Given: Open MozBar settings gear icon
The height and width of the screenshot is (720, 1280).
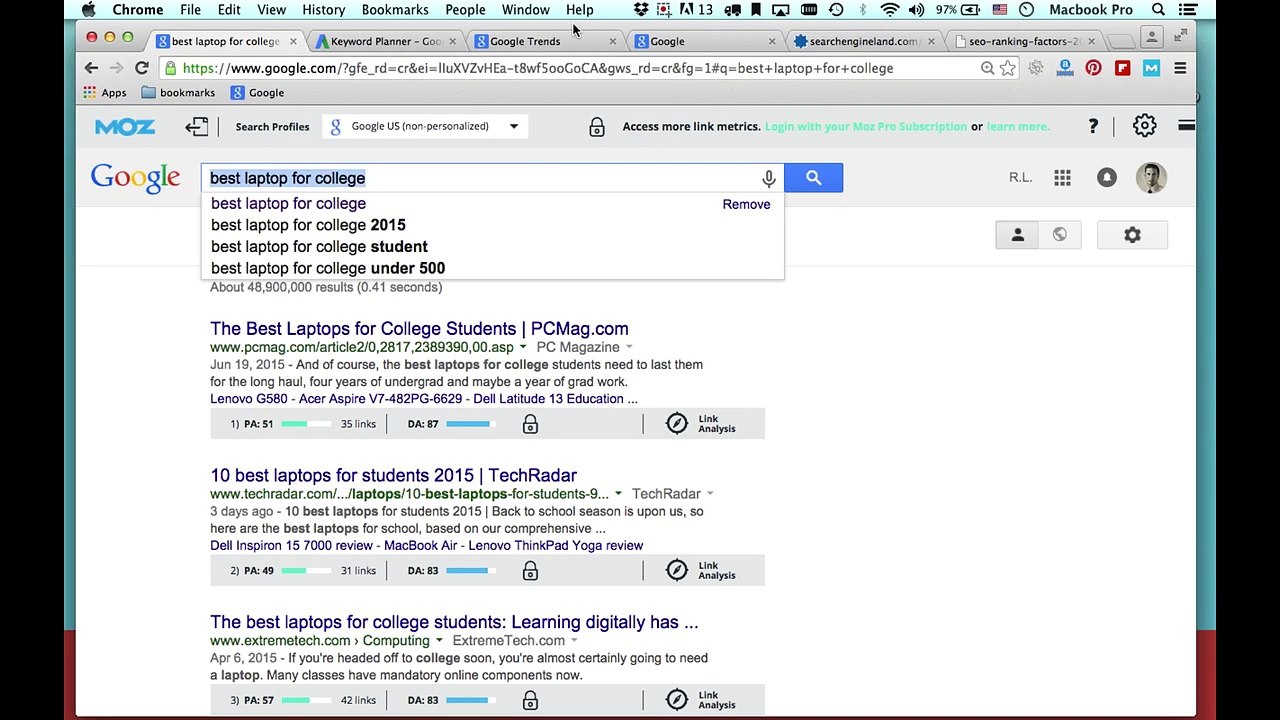Looking at the screenshot, I should [x=1144, y=126].
